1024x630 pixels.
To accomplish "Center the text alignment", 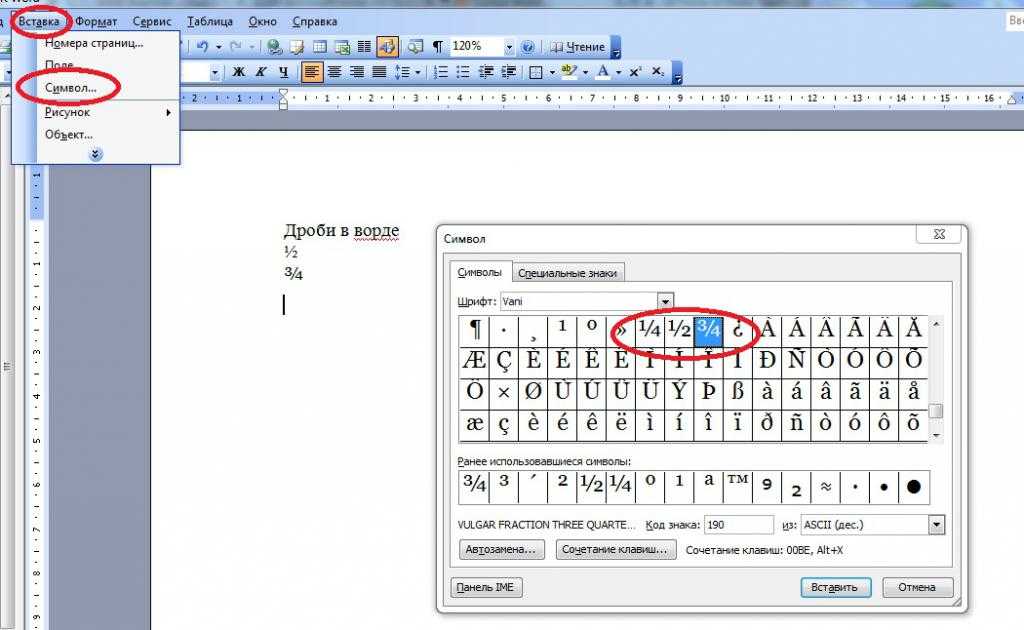I will click(334, 72).
